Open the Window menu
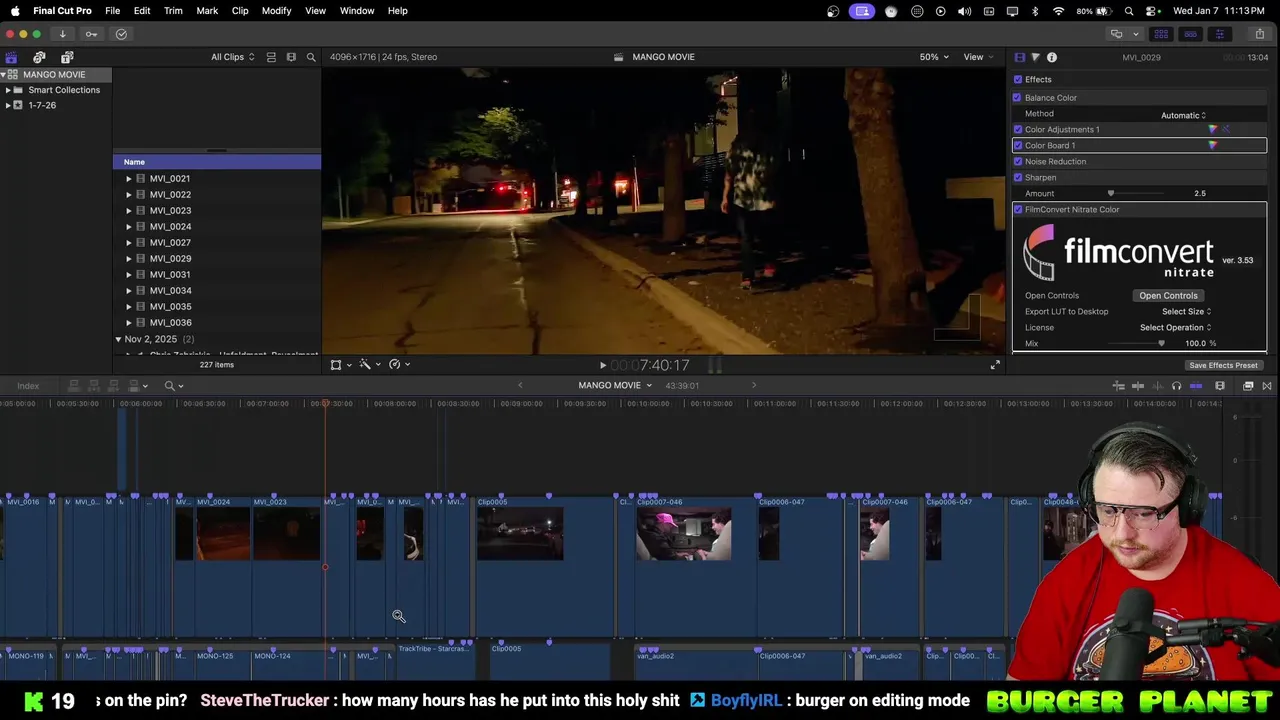 point(357,11)
